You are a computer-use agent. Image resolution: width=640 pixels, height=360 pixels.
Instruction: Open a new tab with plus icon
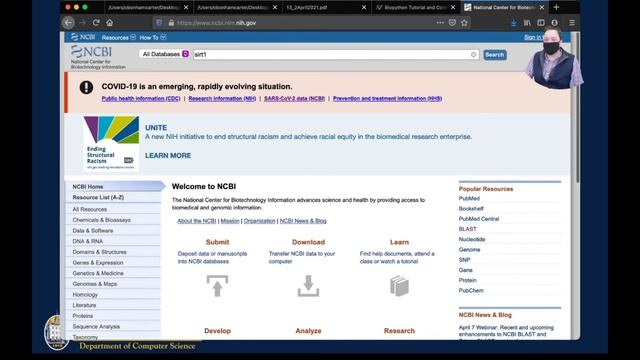[556, 7]
